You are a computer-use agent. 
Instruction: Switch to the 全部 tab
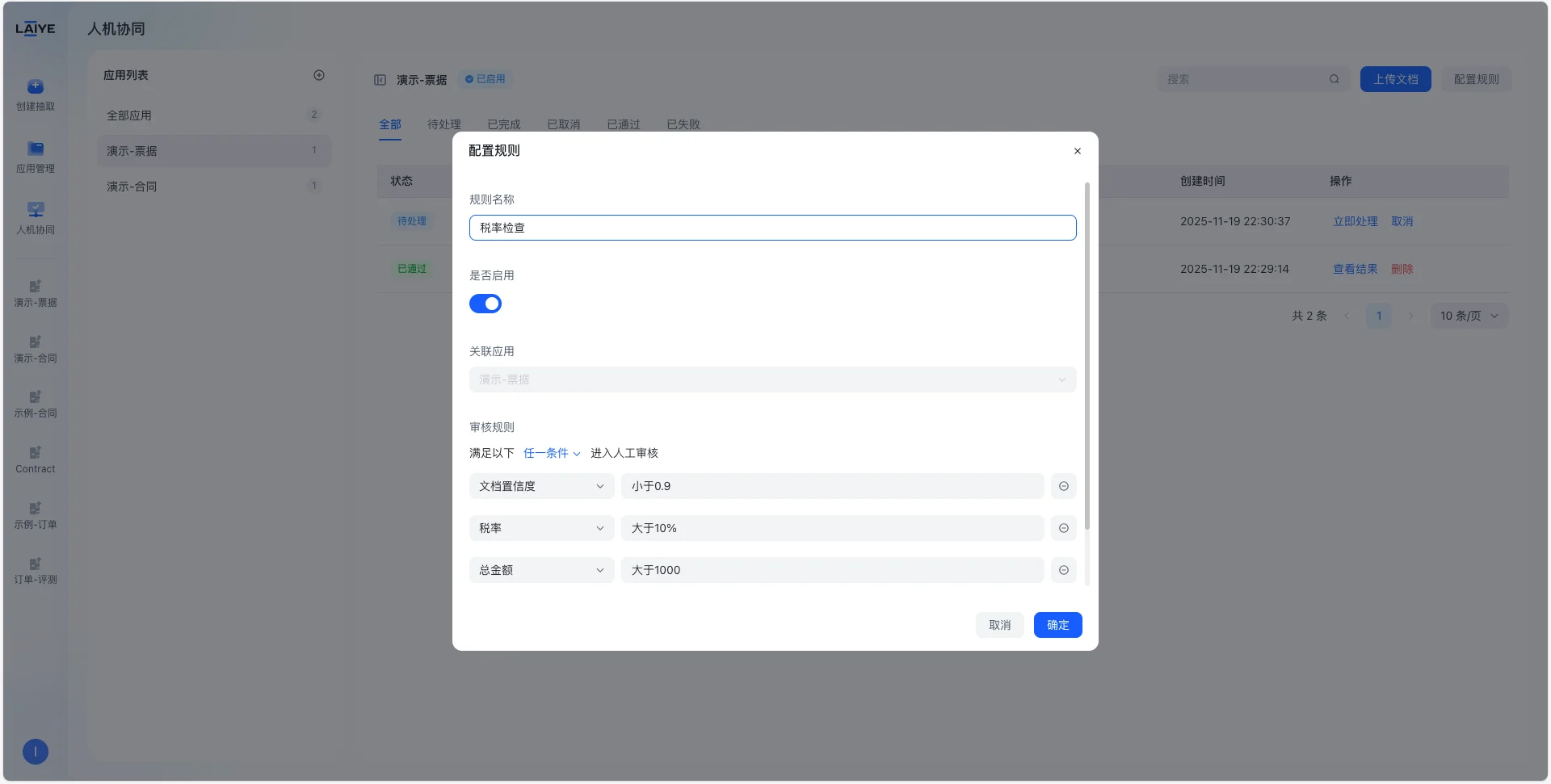[390, 124]
